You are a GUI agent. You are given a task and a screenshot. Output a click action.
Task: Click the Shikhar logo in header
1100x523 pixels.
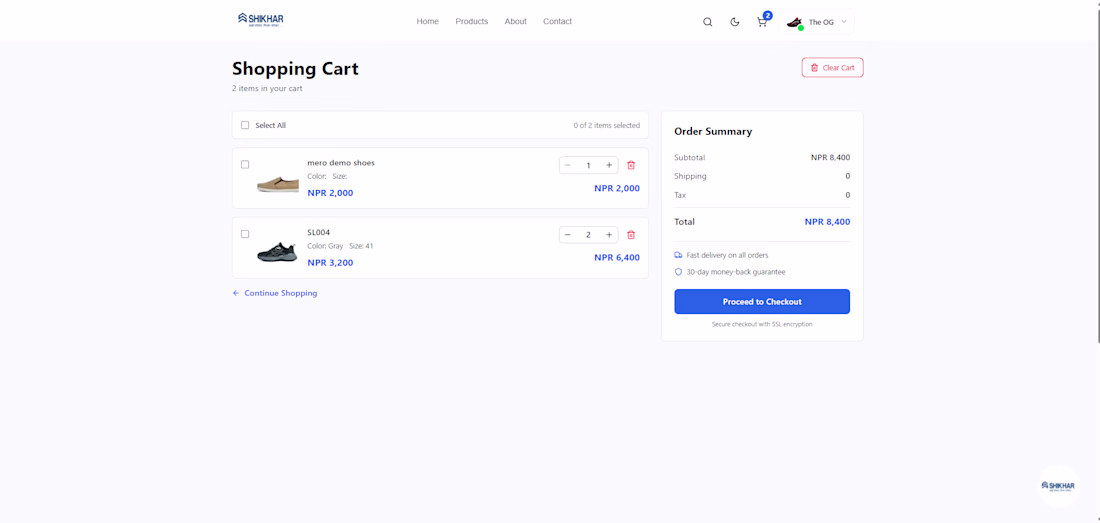click(261, 20)
